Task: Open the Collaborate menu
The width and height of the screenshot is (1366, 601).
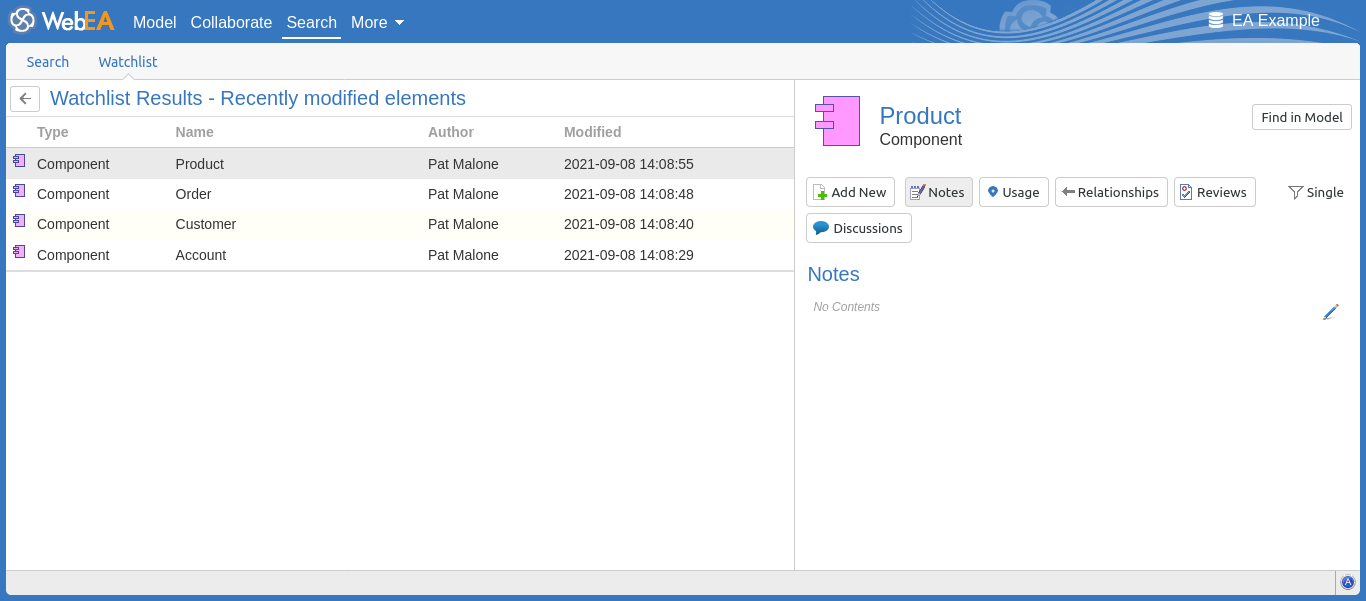Action: (231, 22)
